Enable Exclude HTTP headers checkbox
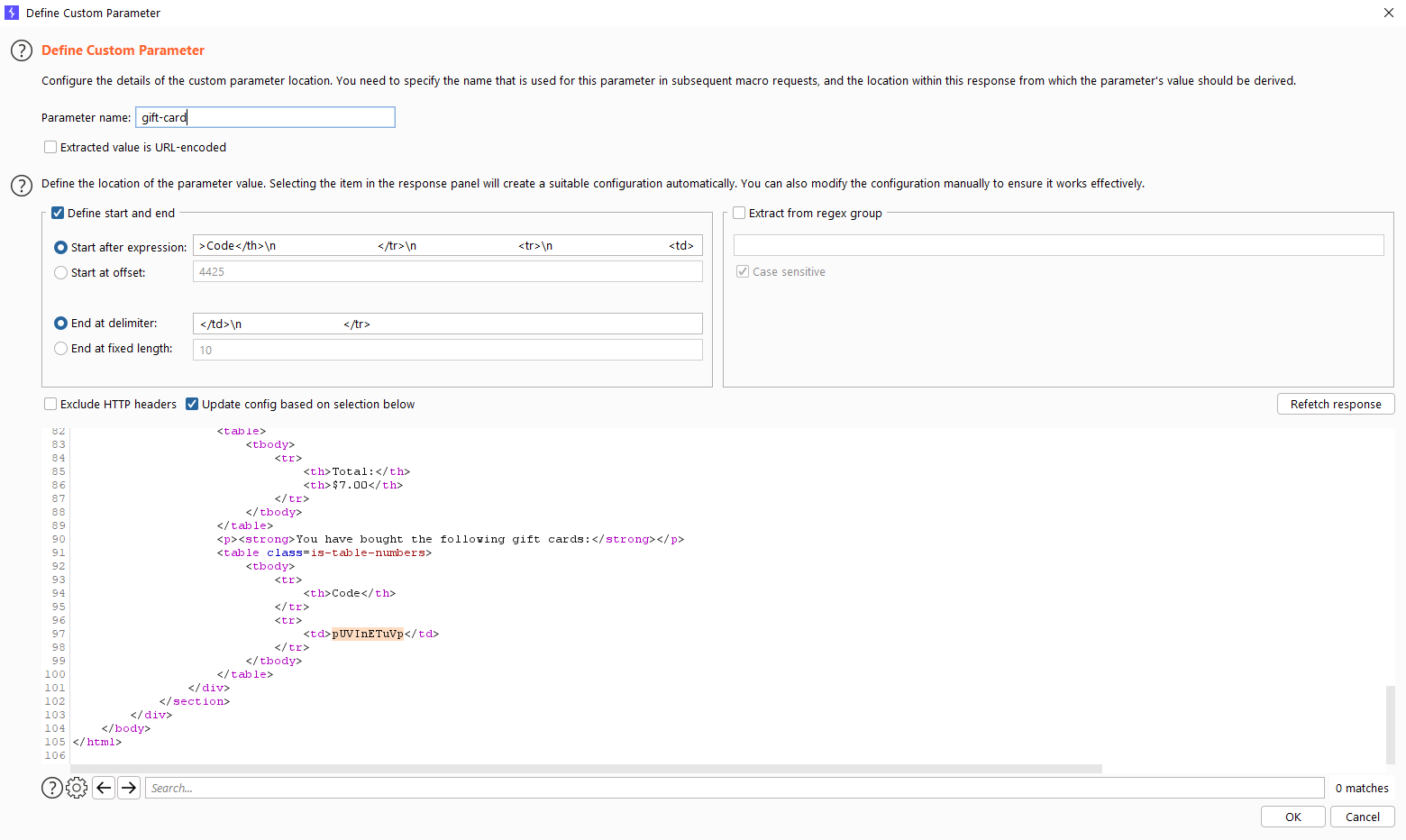Screen dimensions: 1406x840 tap(50, 404)
